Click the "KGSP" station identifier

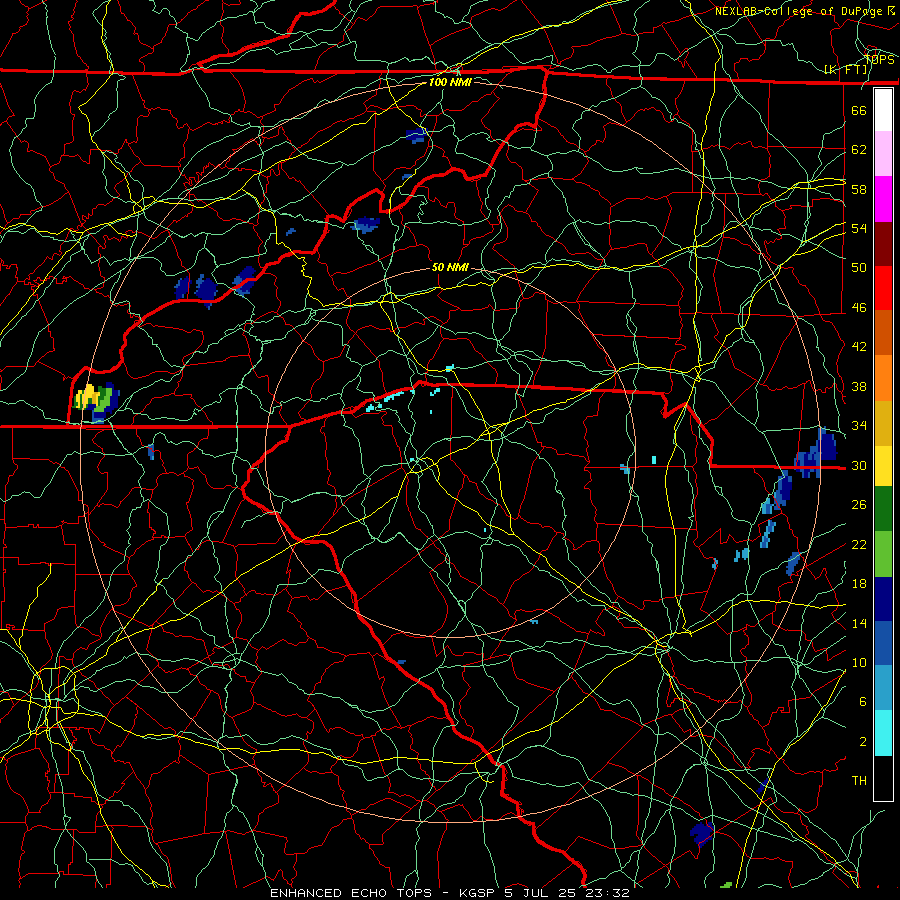[x=478, y=893]
